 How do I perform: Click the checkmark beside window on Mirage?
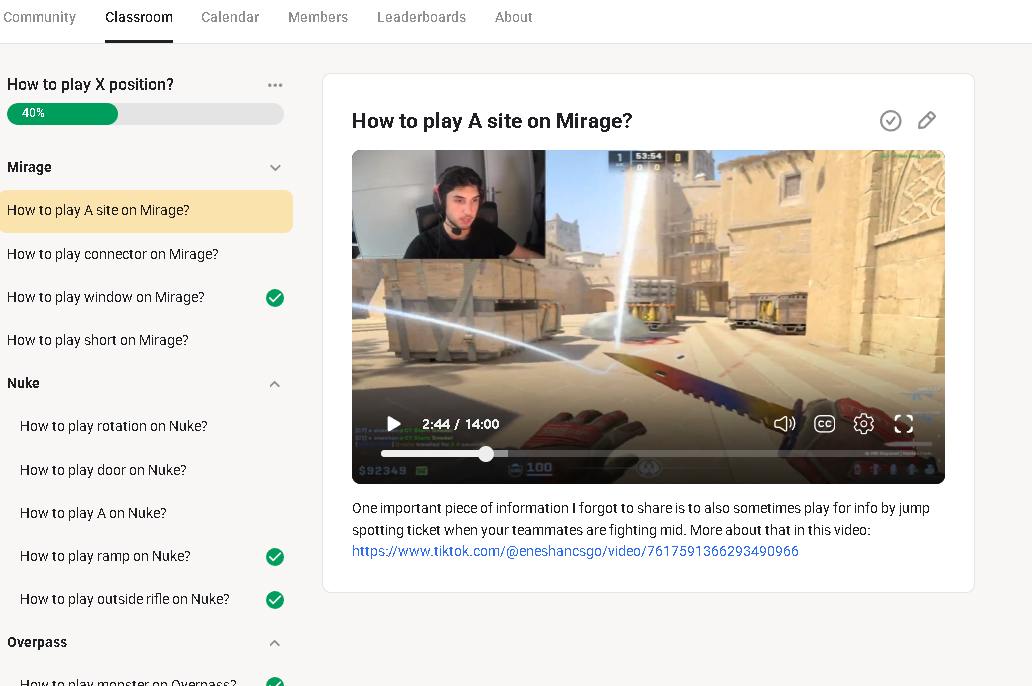pos(275,298)
